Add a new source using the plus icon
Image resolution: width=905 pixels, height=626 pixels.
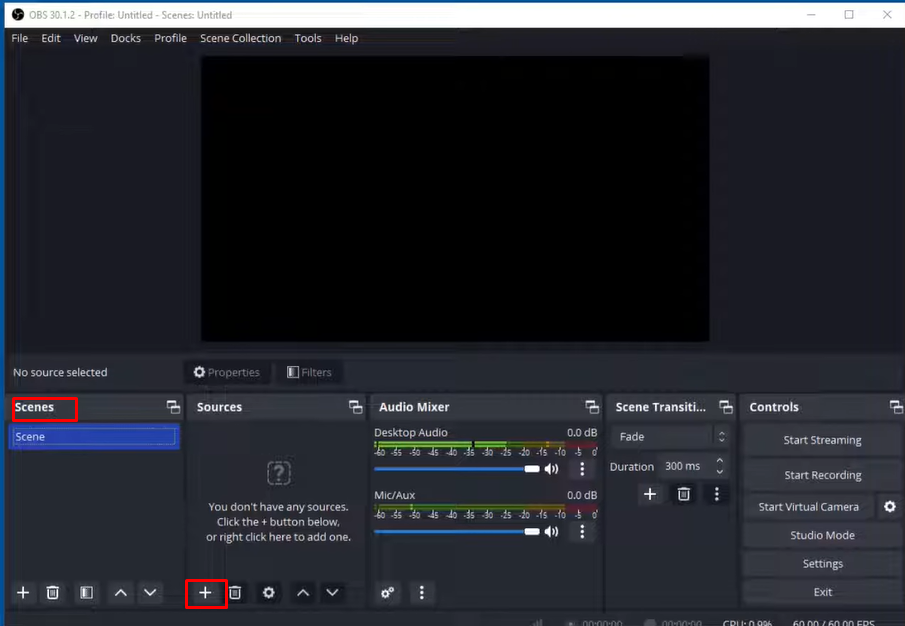coord(205,593)
